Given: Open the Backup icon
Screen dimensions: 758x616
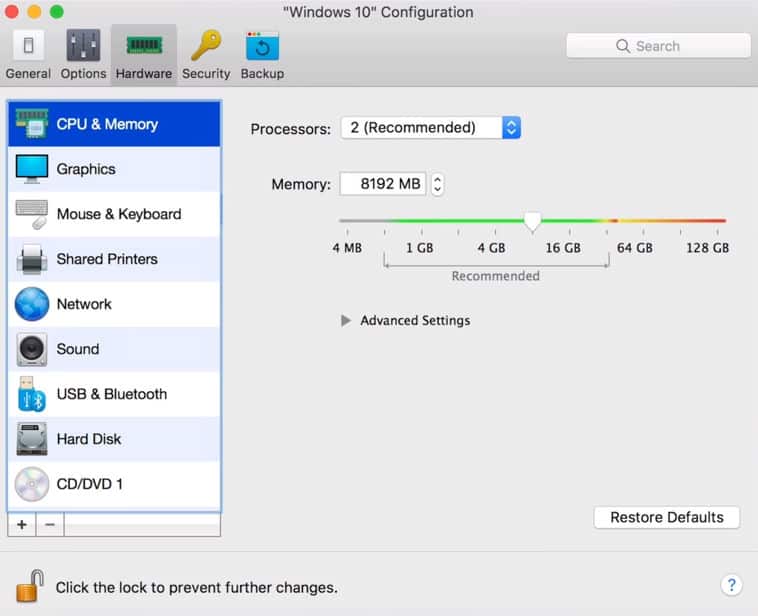Looking at the screenshot, I should [262, 46].
